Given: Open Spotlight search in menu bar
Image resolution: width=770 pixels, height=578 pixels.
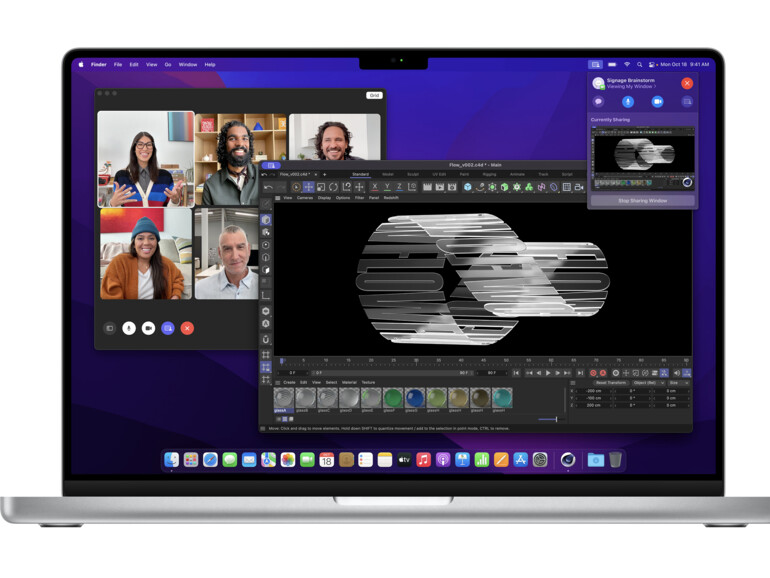Looking at the screenshot, I should click(639, 64).
